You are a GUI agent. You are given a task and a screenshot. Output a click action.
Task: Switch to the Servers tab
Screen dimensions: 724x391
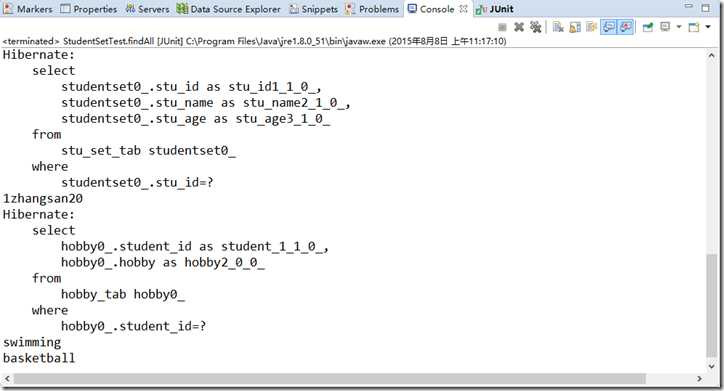pyautogui.click(x=148, y=9)
